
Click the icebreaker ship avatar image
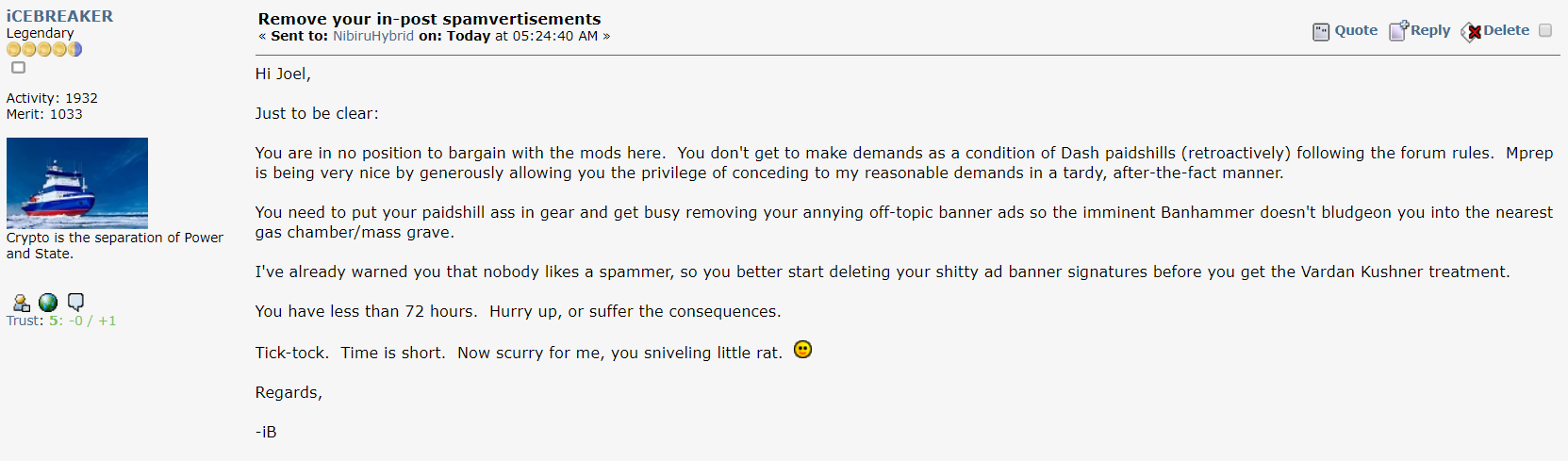coord(77,183)
